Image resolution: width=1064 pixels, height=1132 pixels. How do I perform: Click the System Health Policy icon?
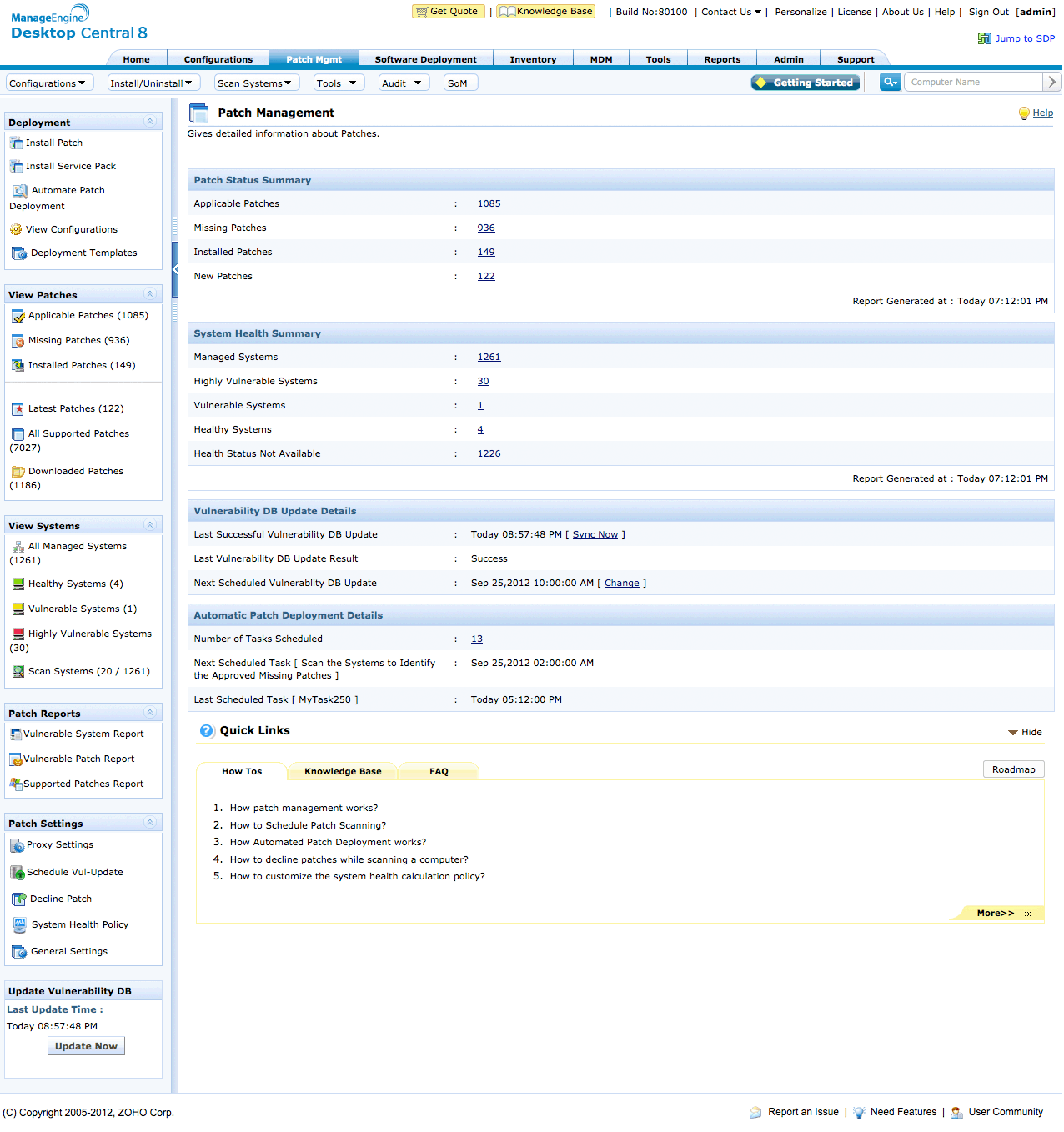point(18,925)
